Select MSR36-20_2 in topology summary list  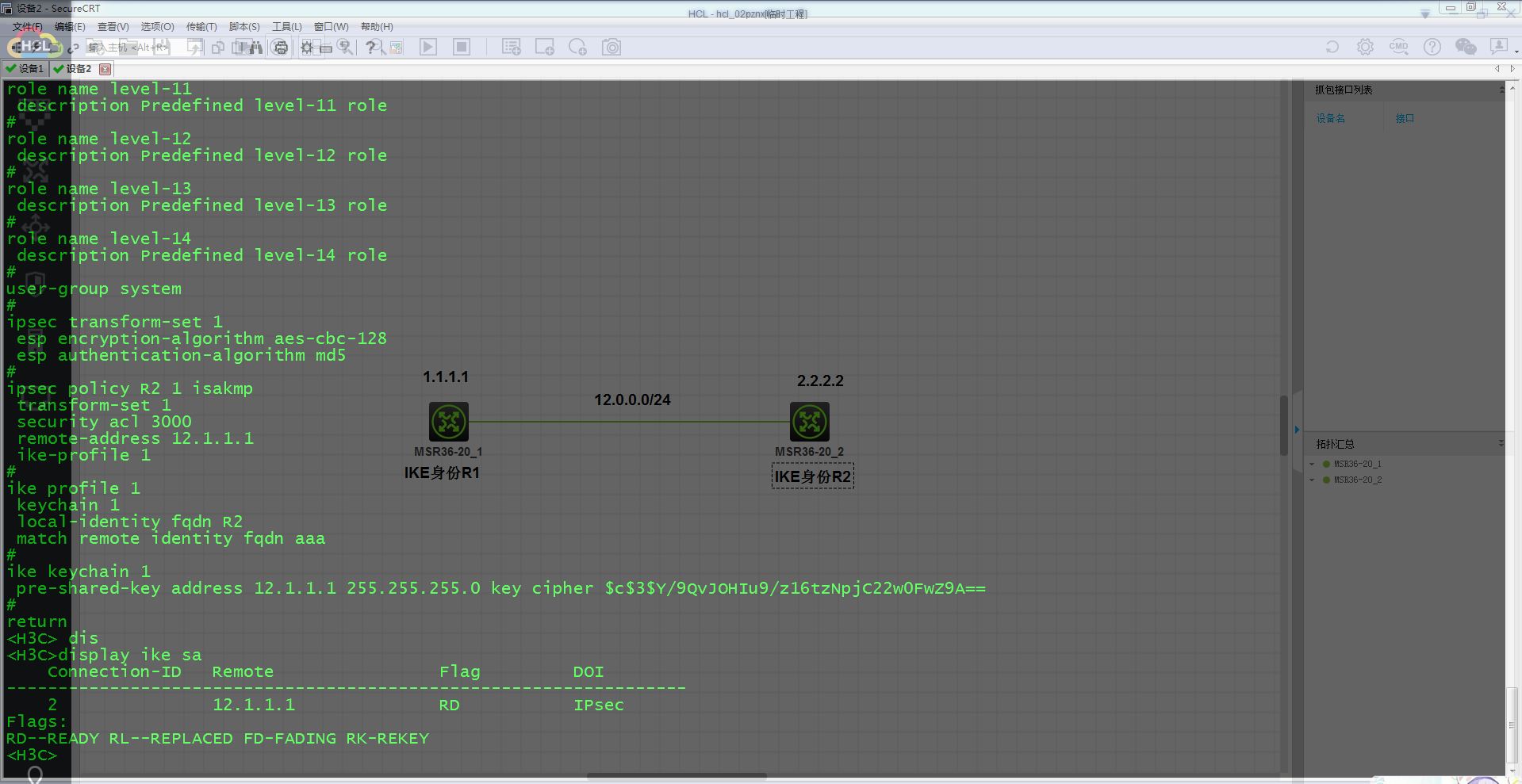coord(1357,480)
